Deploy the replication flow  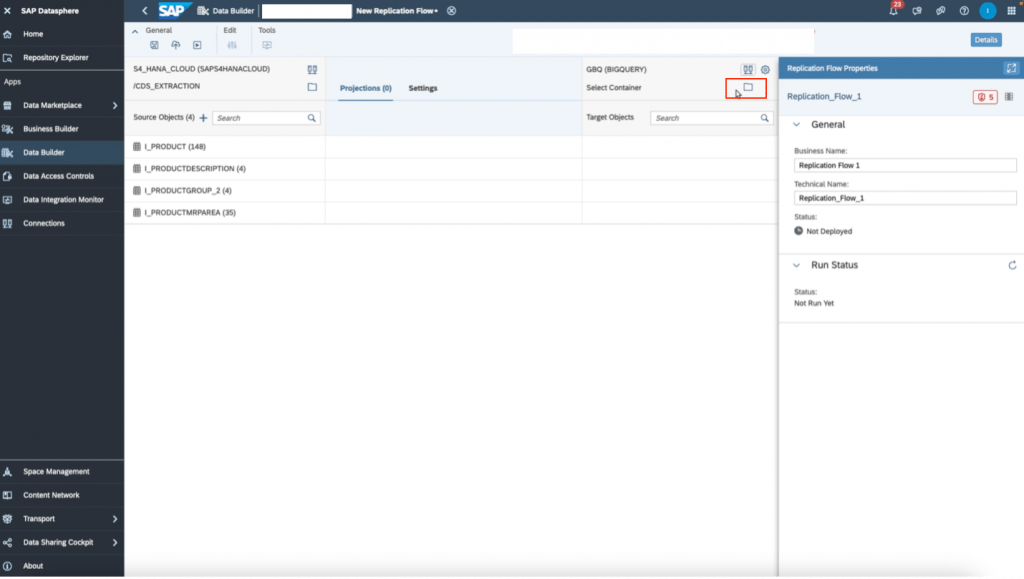176,45
